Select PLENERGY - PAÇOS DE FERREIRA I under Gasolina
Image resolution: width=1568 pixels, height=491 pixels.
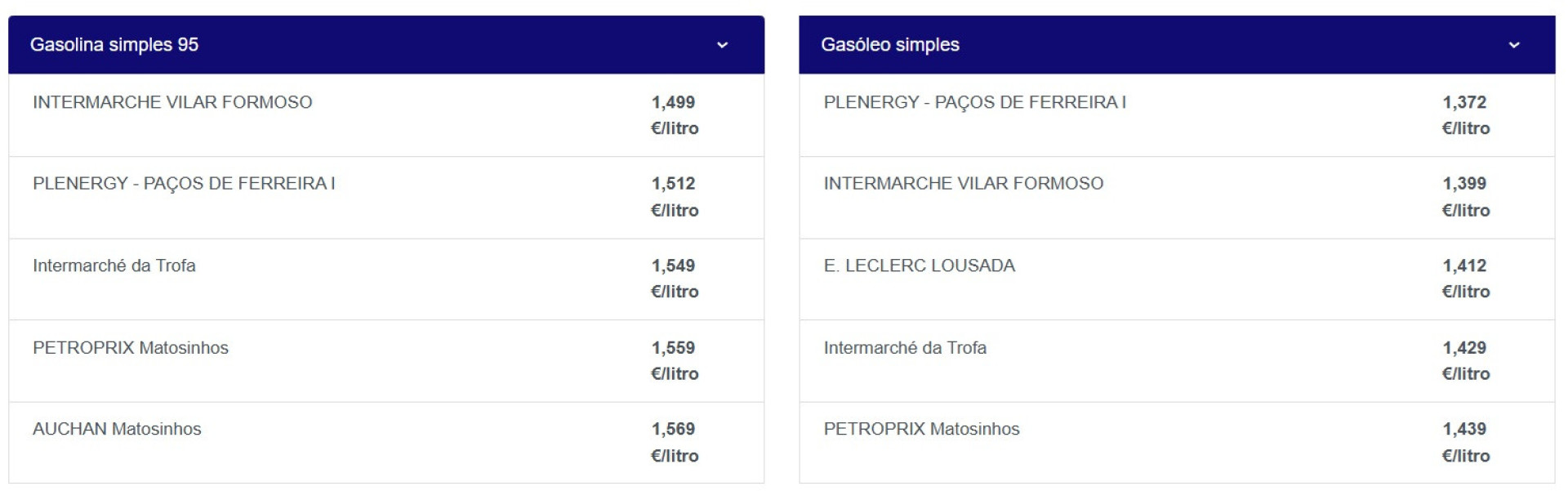coord(184,184)
